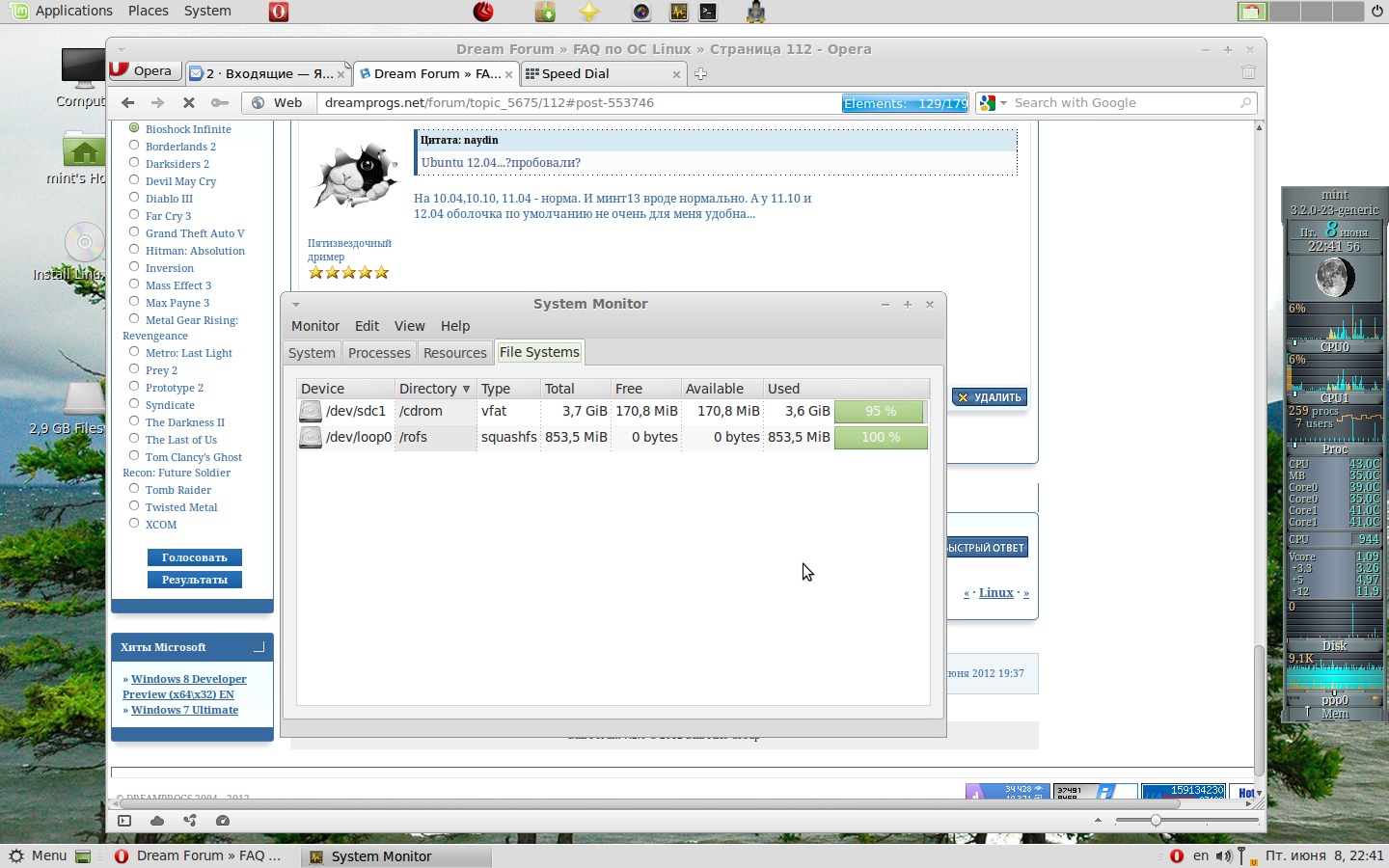The height and width of the screenshot is (868, 1389).
Task: Open Windows 8 Developer Preview link
Action: (x=184, y=687)
